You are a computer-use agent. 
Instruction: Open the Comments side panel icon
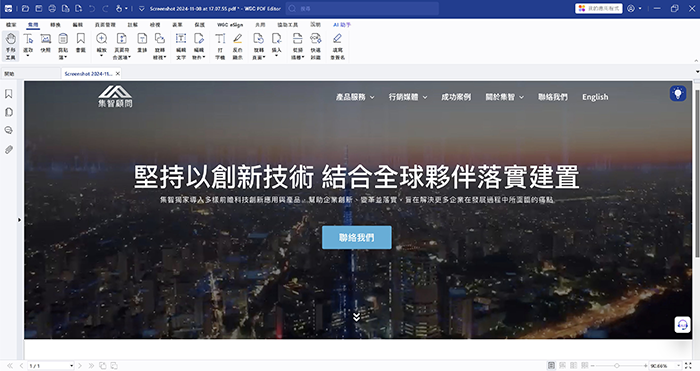click(x=8, y=130)
